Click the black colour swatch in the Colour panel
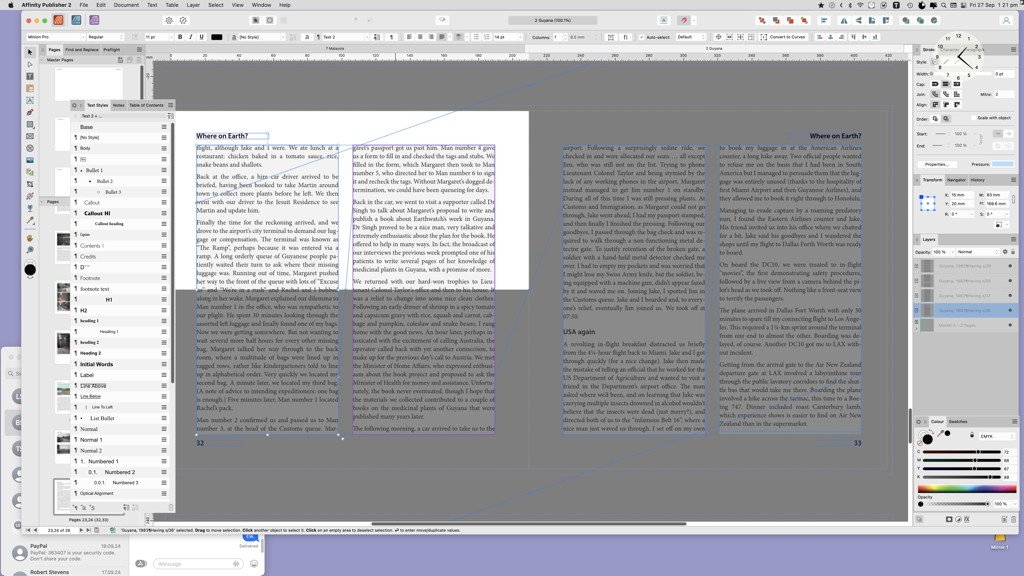This screenshot has width=1024, height=576. [x=928, y=440]
